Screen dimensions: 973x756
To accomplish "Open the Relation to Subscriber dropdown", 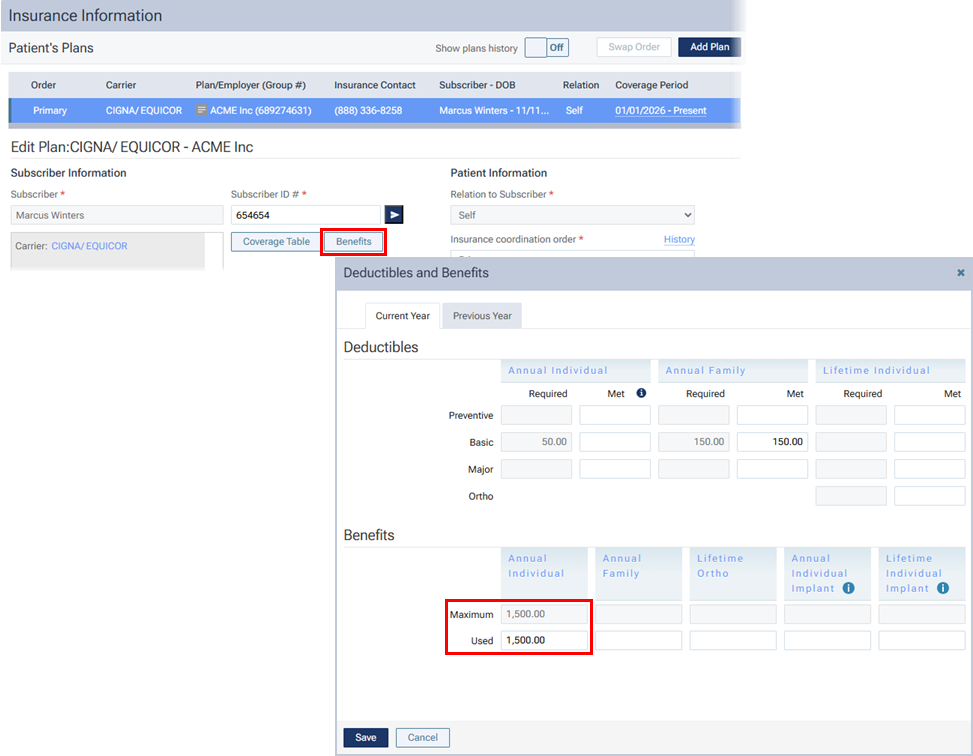I will click(x=572, y=215).
